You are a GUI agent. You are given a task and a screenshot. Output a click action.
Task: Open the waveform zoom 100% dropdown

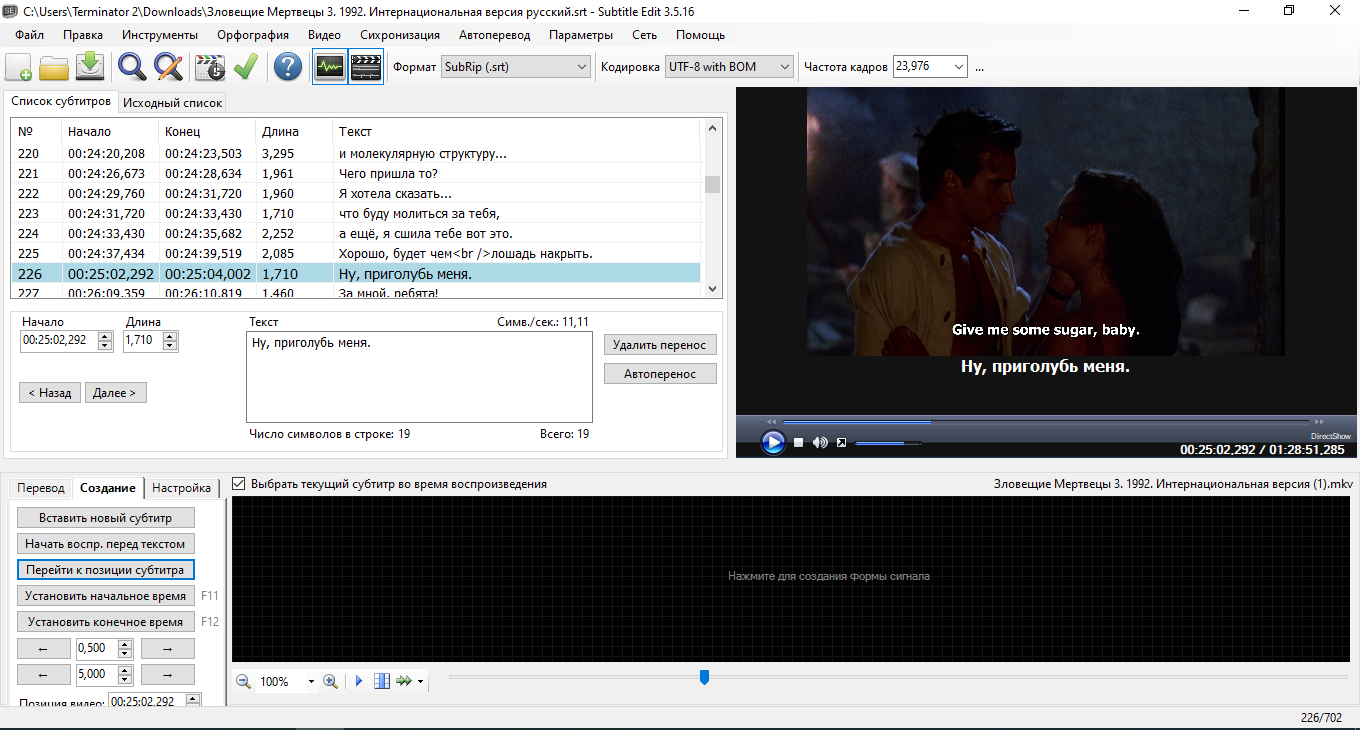(311, 682)
